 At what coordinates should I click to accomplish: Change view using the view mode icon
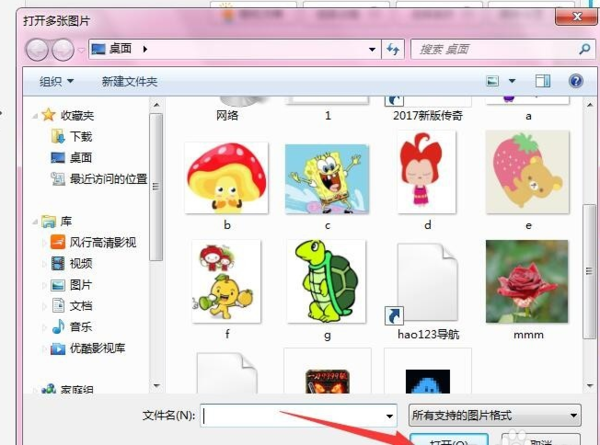(492, 81)
